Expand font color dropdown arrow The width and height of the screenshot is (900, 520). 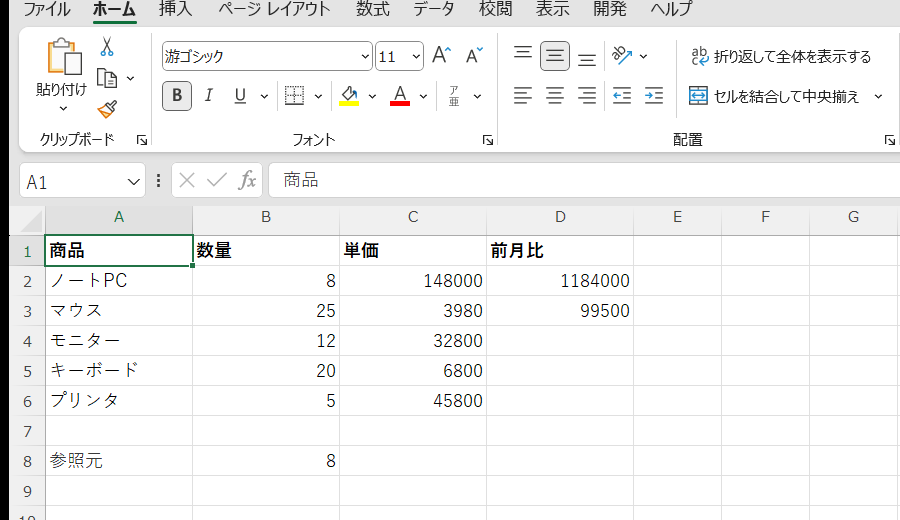click(x=423, y=96)
